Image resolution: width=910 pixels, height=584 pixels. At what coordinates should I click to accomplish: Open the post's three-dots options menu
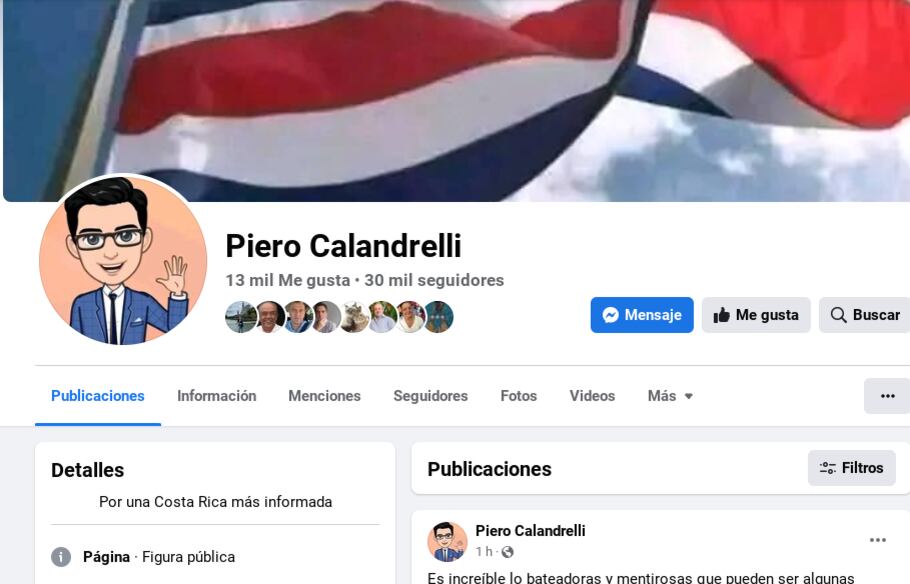point(878,540)
